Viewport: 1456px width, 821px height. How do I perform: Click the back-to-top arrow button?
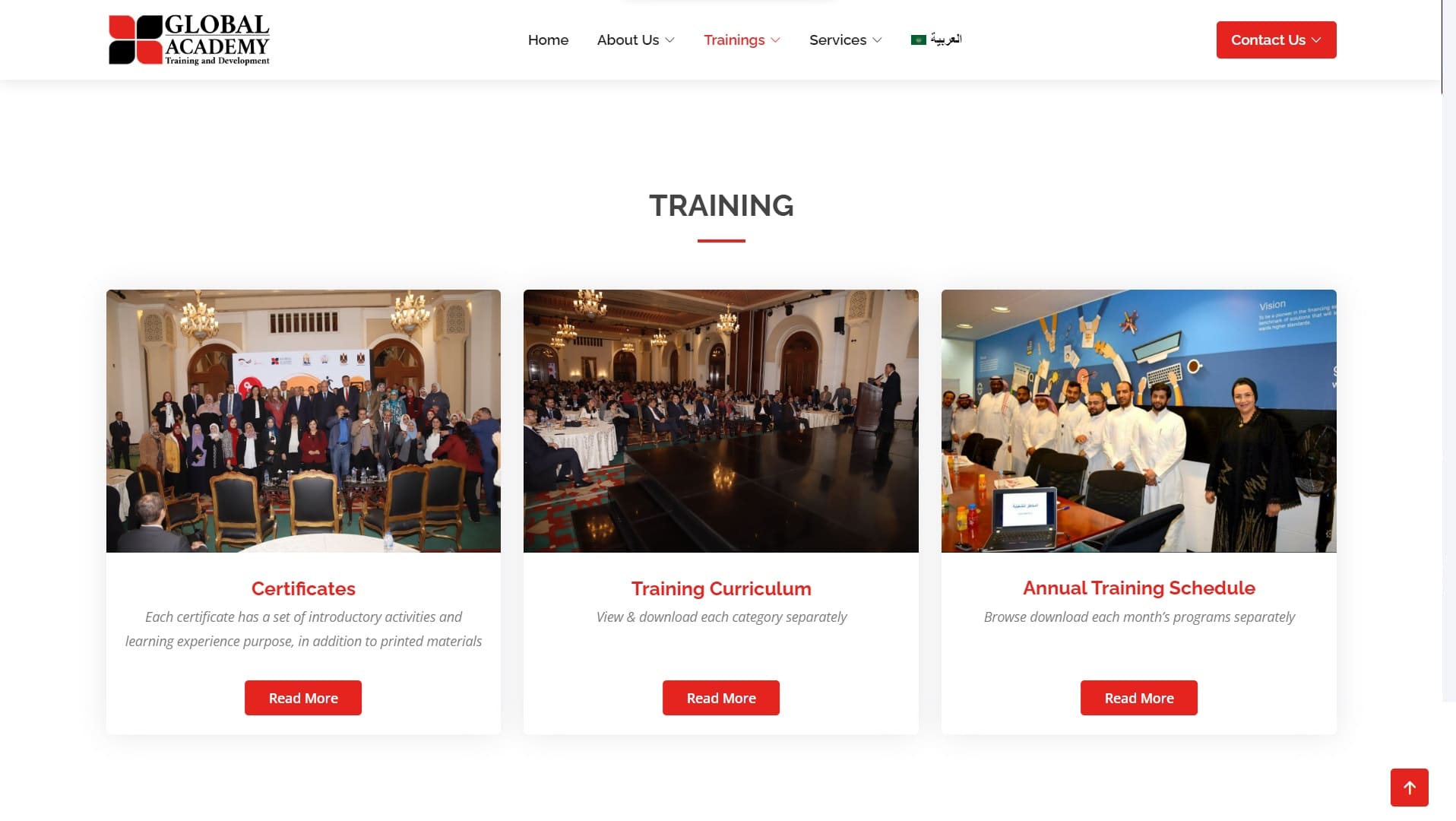[1409, 788]
